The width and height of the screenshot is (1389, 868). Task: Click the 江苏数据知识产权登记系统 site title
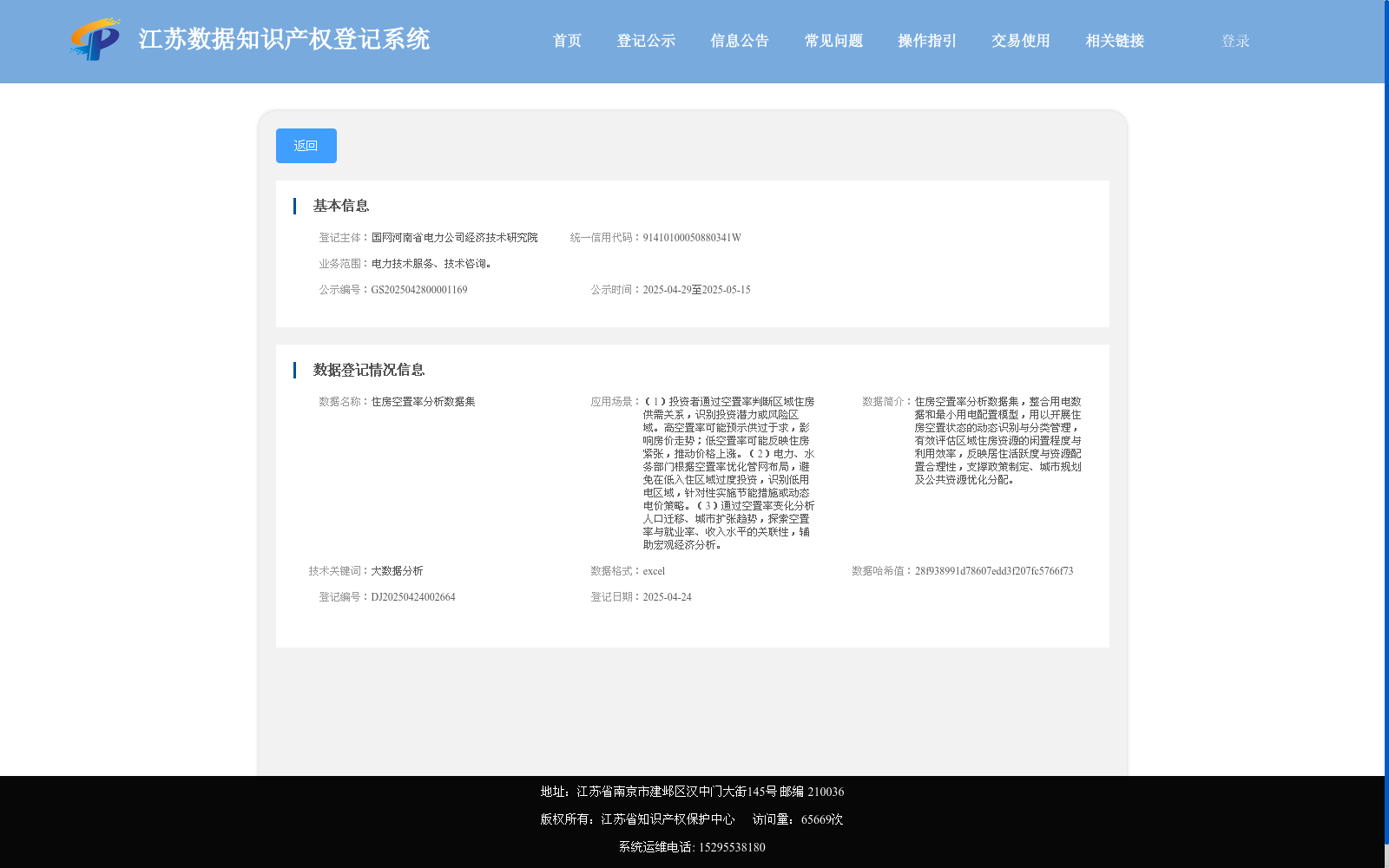coord(284,40)
